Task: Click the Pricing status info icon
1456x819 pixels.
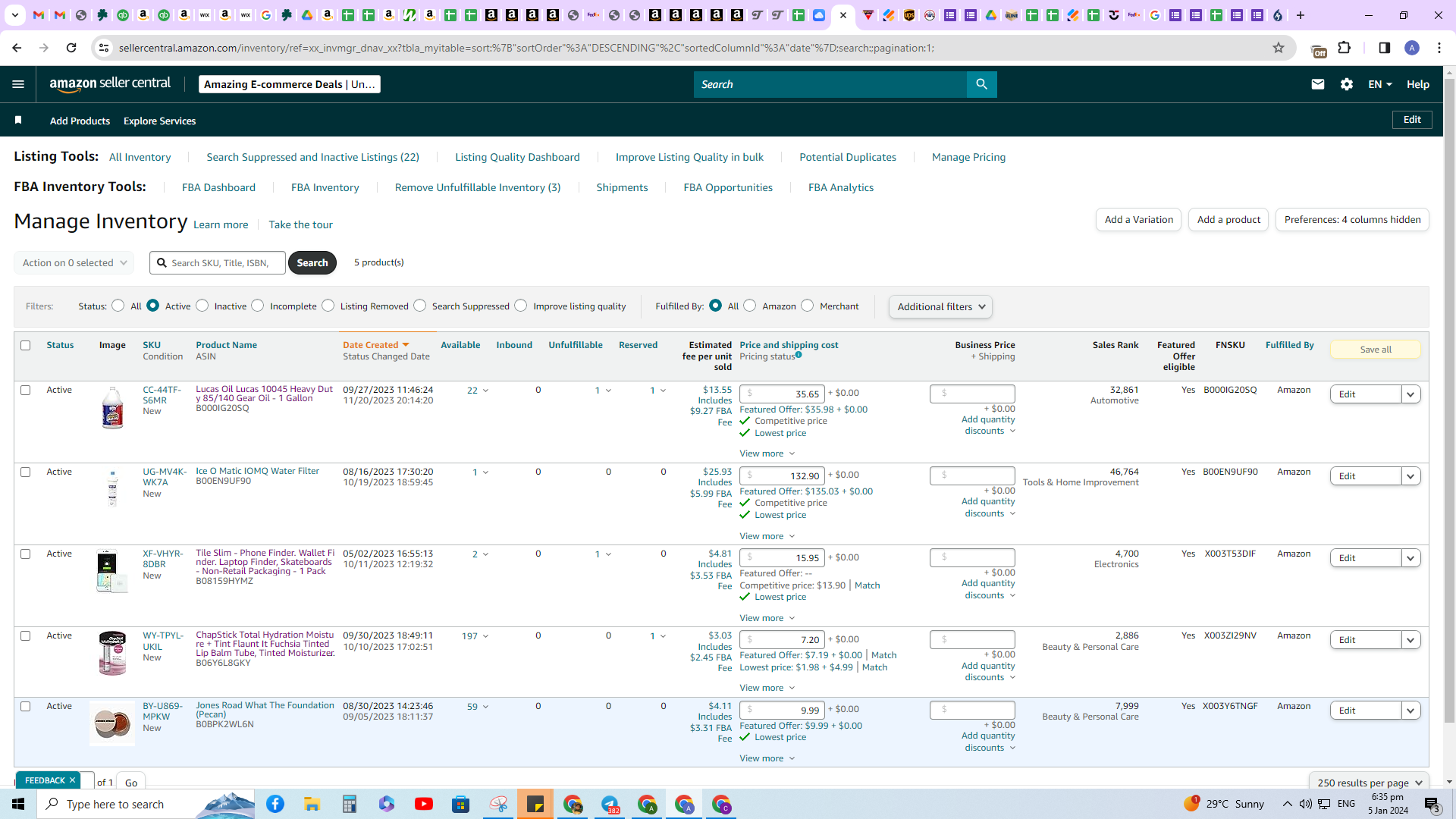Action: [x=799, y=355]
